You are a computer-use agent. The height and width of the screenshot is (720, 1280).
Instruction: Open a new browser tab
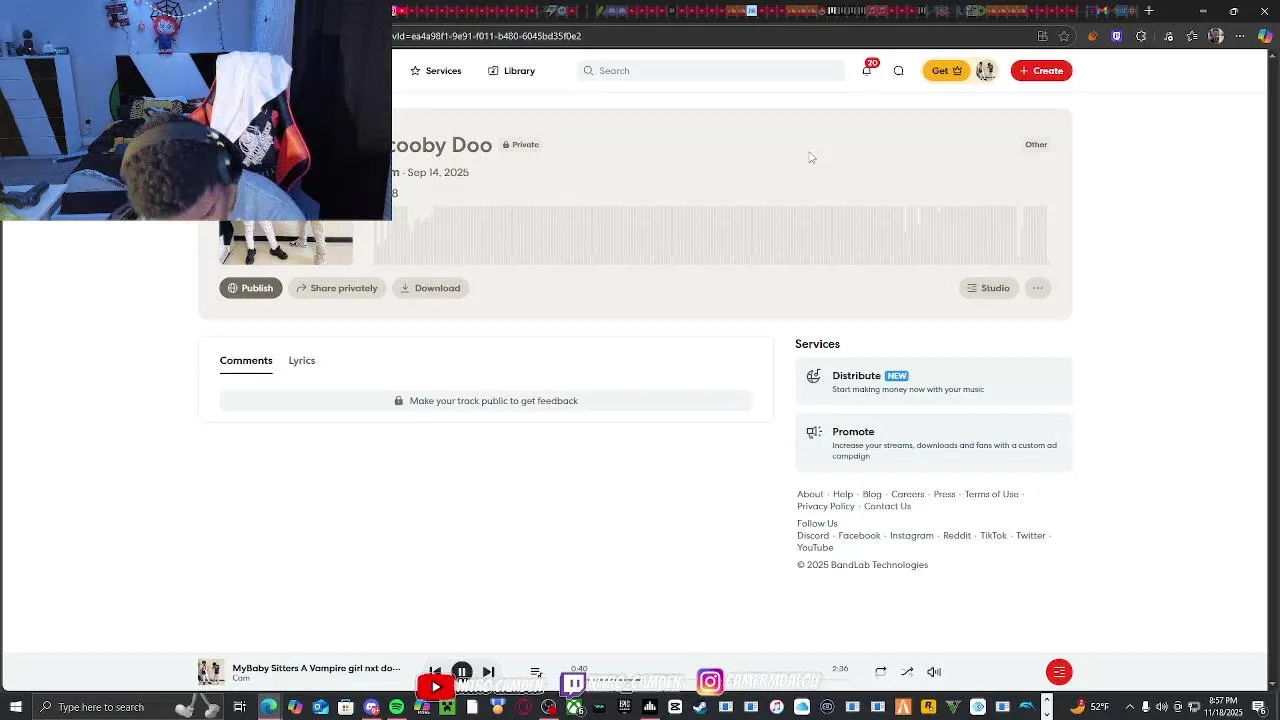tap(1149, 11)
